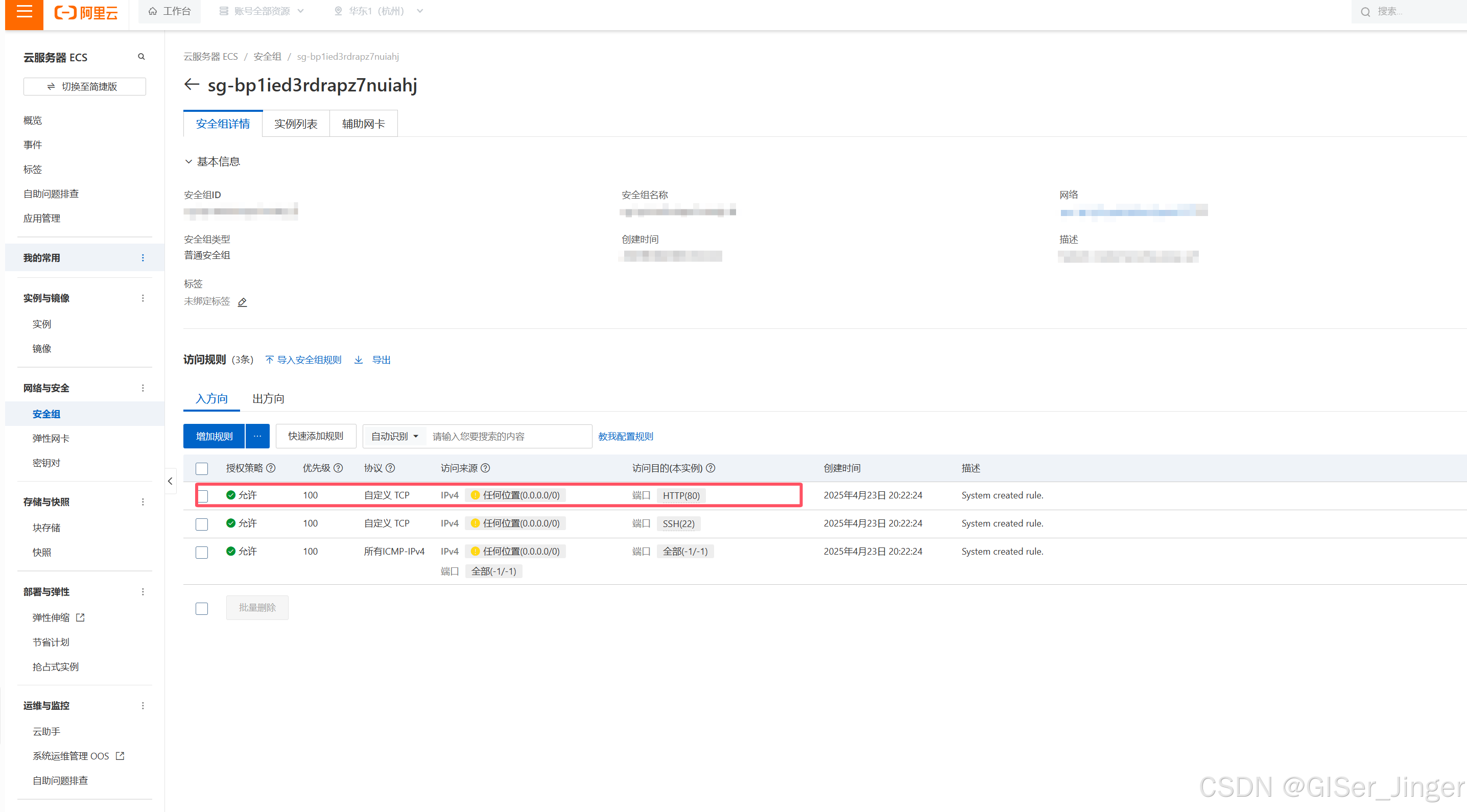The width and height of the screenshot is (1467, 812).
Task: Click the edit tags pencil icon
Action: [x=242, y=302]
